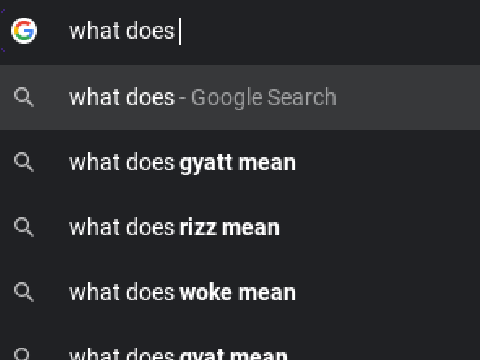Click the bold word 'woke' in suggestions

(x=205, y=292)
